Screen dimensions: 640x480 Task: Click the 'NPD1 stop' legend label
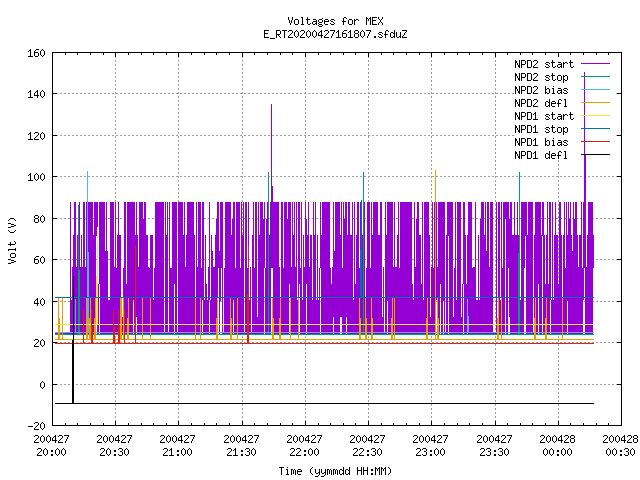(541, 129)
